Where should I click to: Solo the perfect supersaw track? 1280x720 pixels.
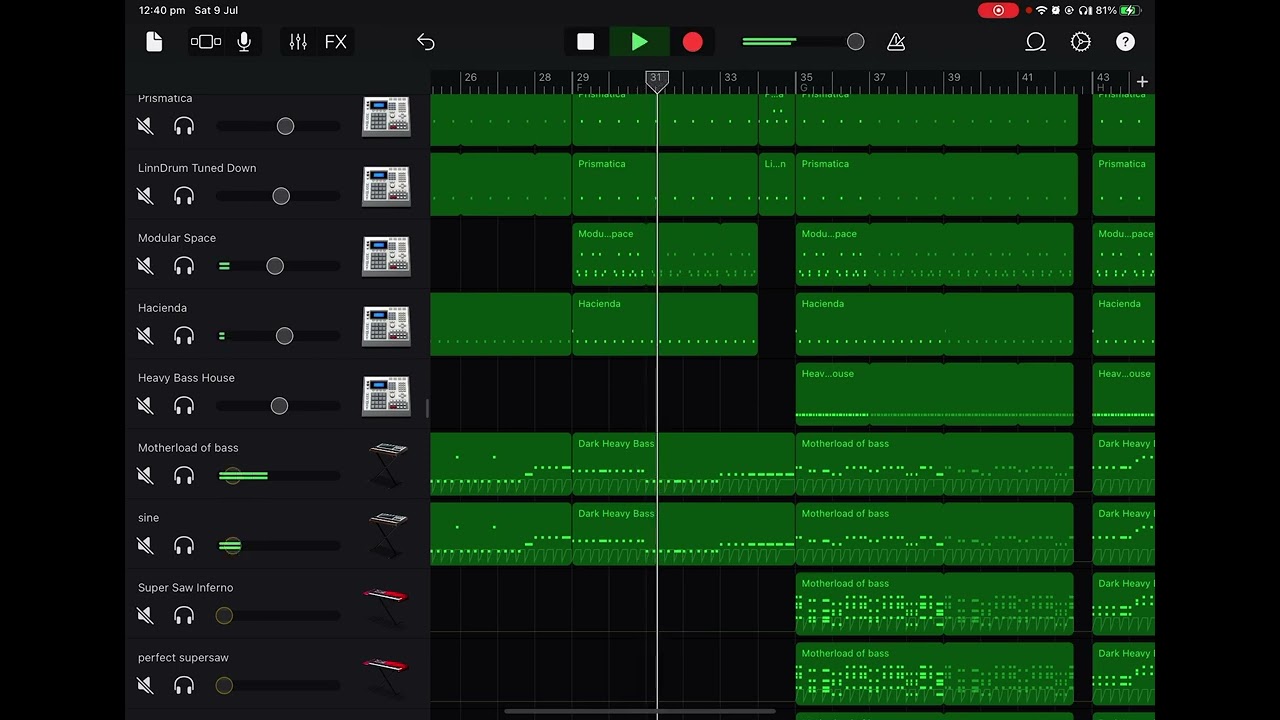coord(184,686)
